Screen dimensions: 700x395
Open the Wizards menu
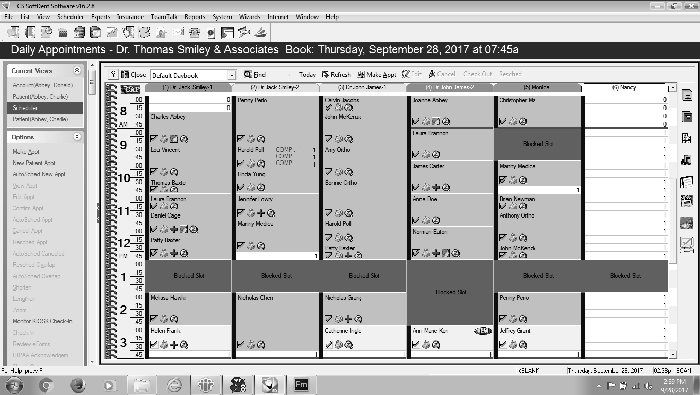(x=250, y=17)
